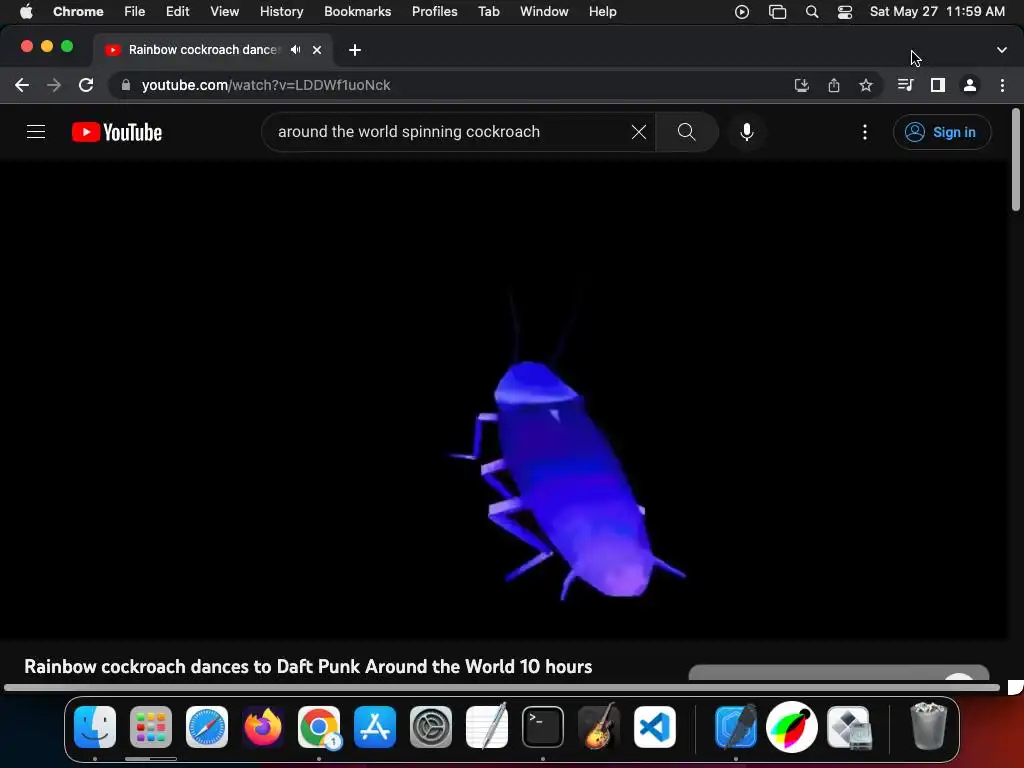
Task: Pause the cockroach video by clicking it
Action: point(504,400)
